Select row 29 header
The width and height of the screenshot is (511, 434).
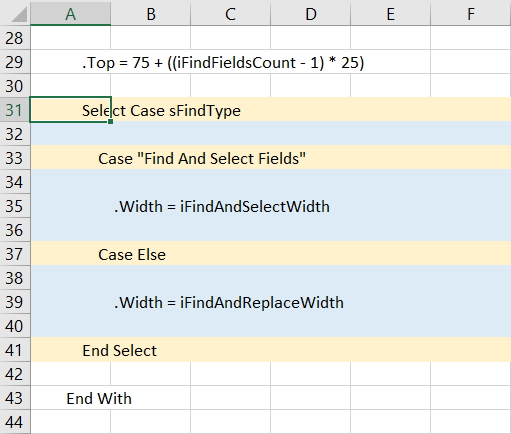click(15, 62)
